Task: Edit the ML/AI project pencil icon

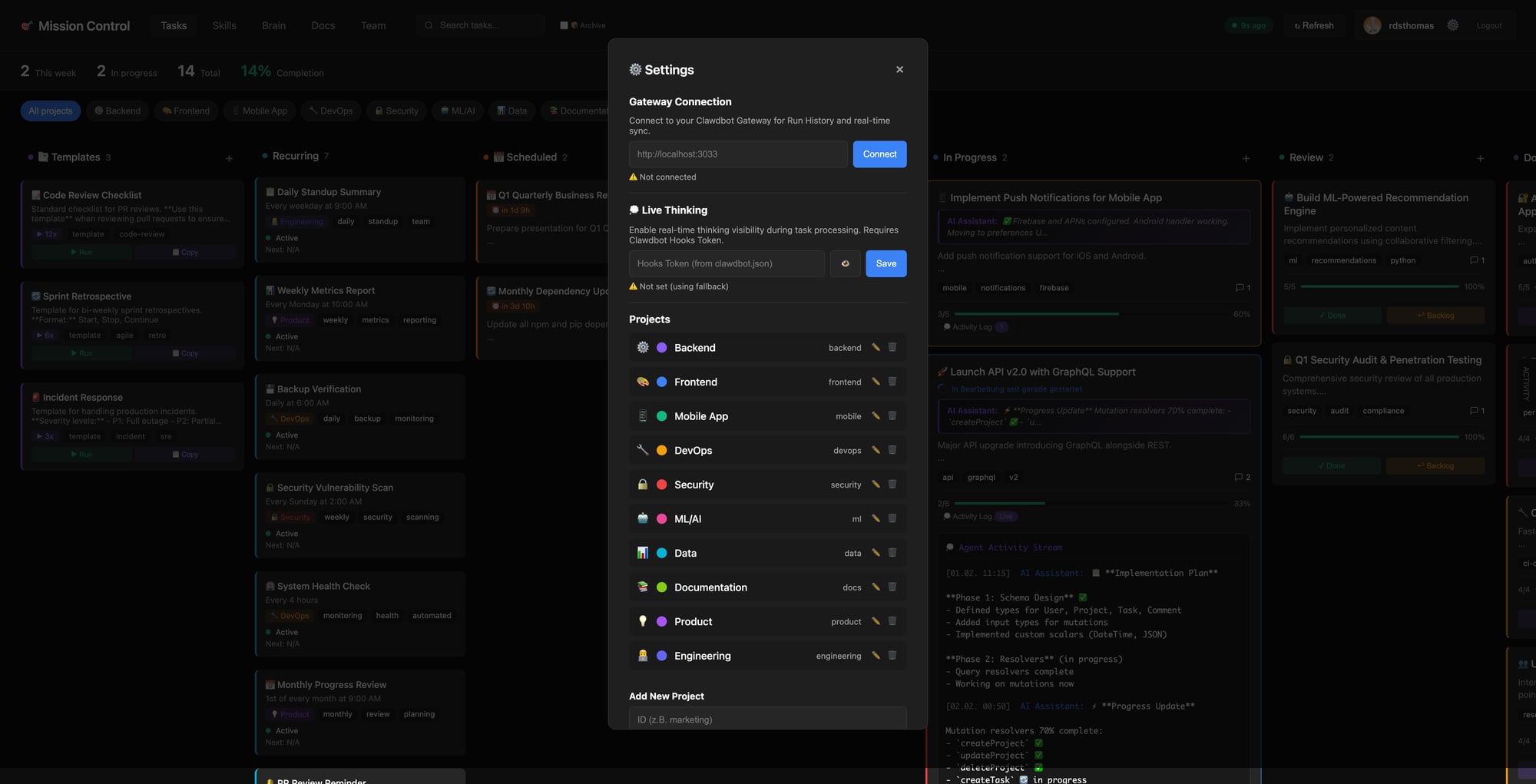Action: tap(876, 518)
